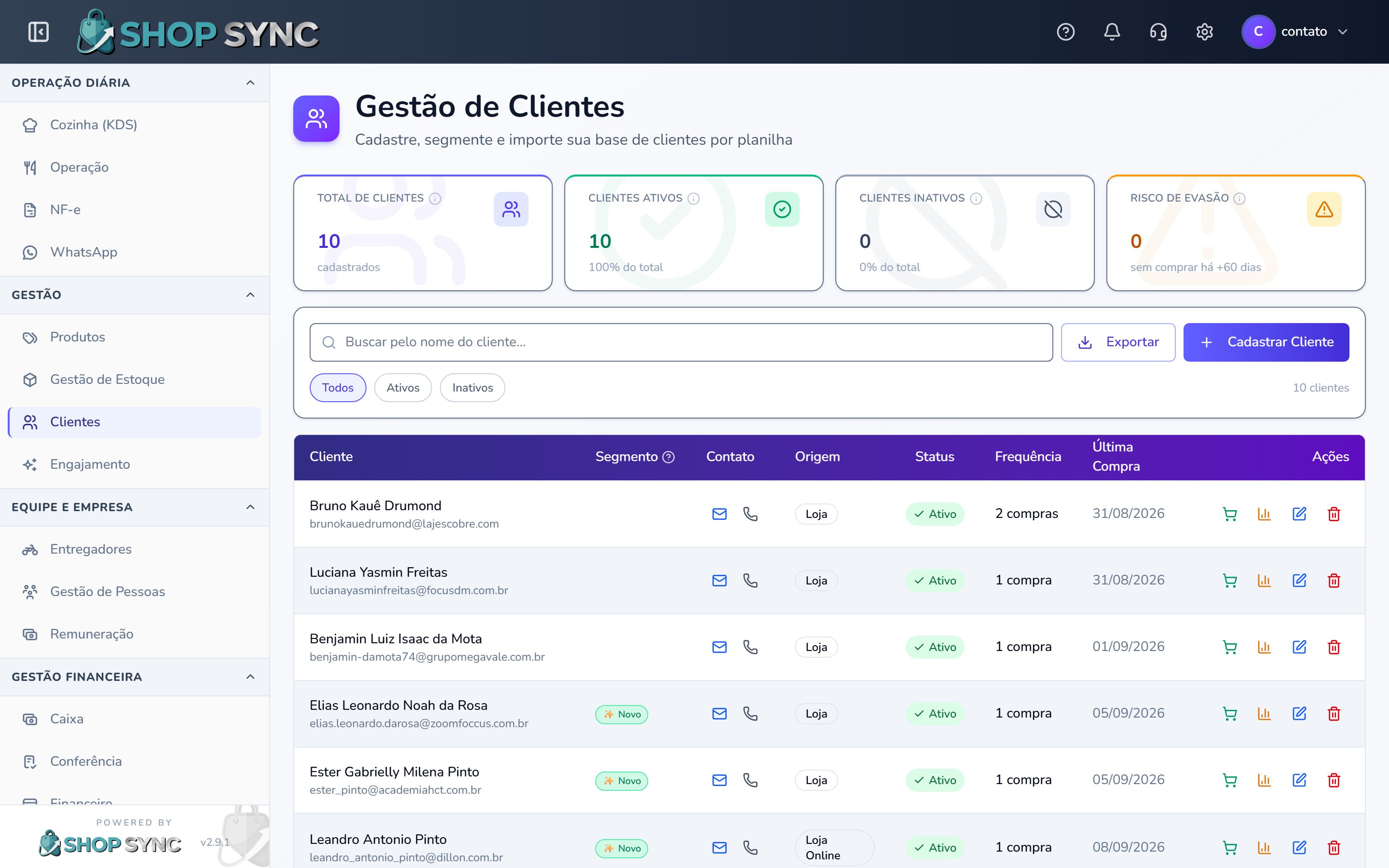Open notifications bell icon
Viewport: 1389px width, 868px height.
click(1112, 31)
